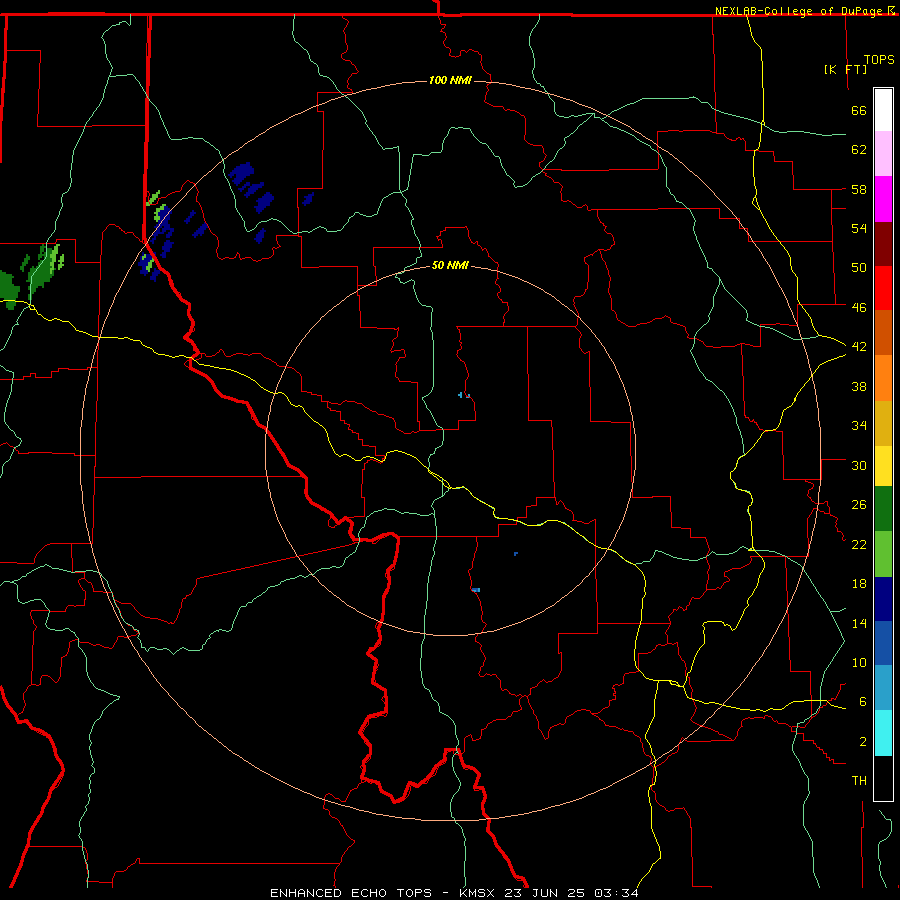Viewport: 900px width, 900px height.
Task: Click the 46 legend value
Action: pos(859,307)
